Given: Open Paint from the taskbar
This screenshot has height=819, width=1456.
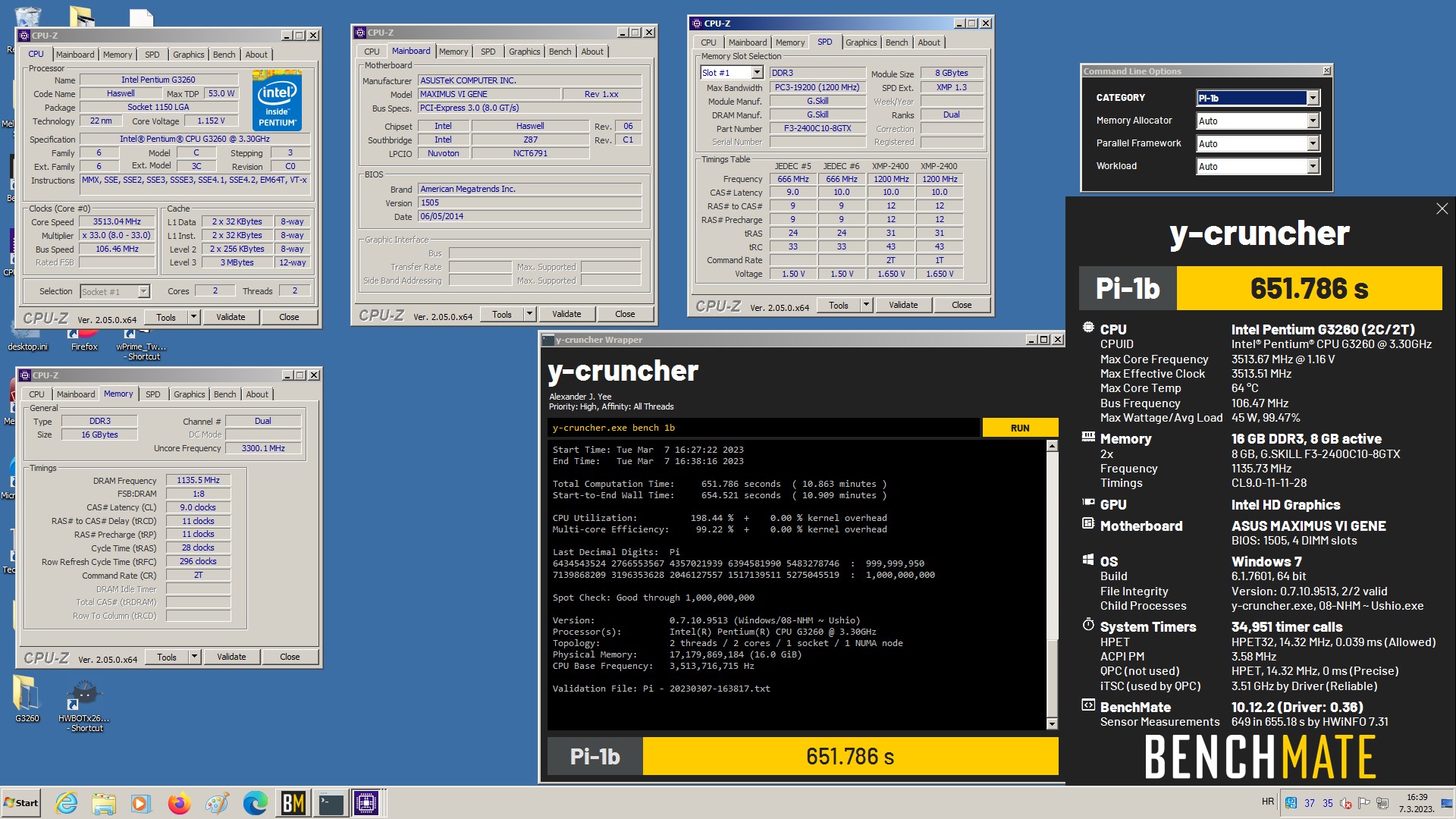Looking at the screenshot, I should pos(217,803).
